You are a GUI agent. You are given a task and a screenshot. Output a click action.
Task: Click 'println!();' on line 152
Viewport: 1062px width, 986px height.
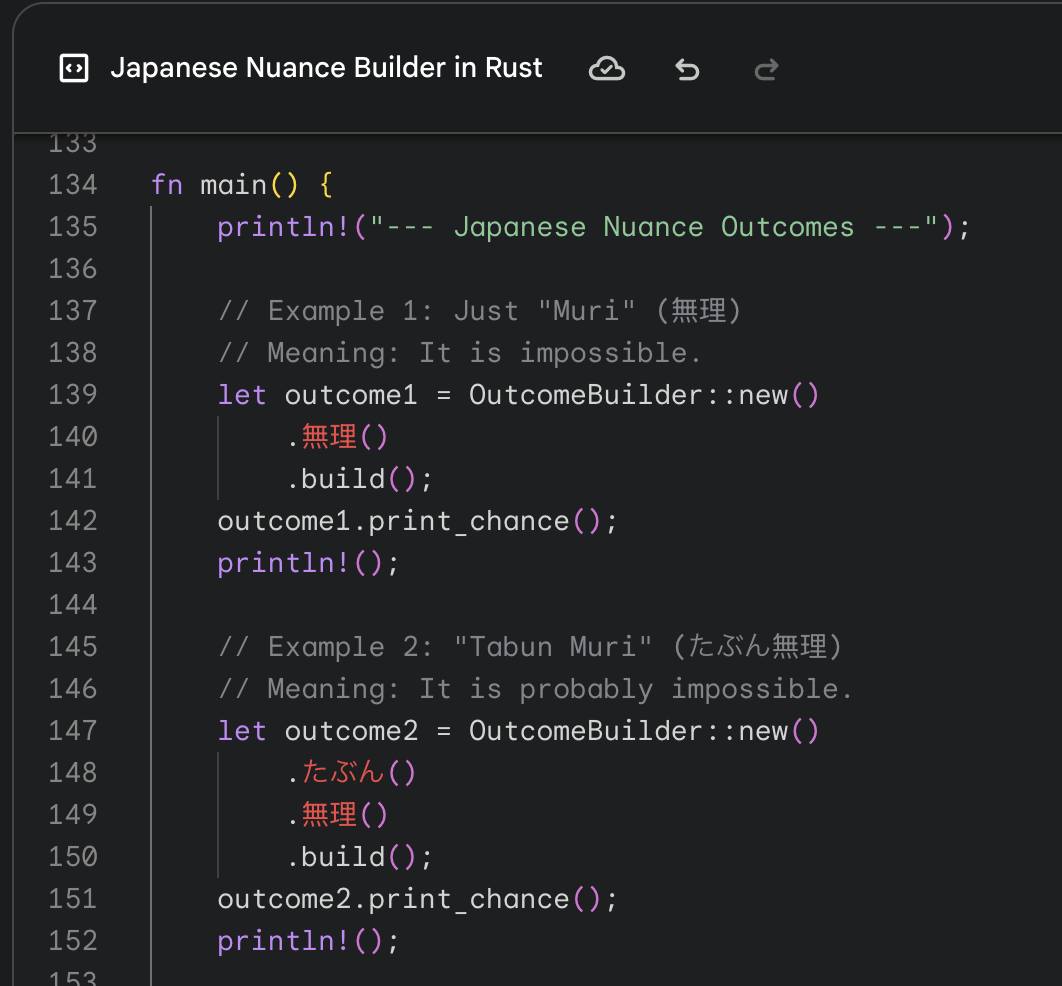(x=308, y=941)
